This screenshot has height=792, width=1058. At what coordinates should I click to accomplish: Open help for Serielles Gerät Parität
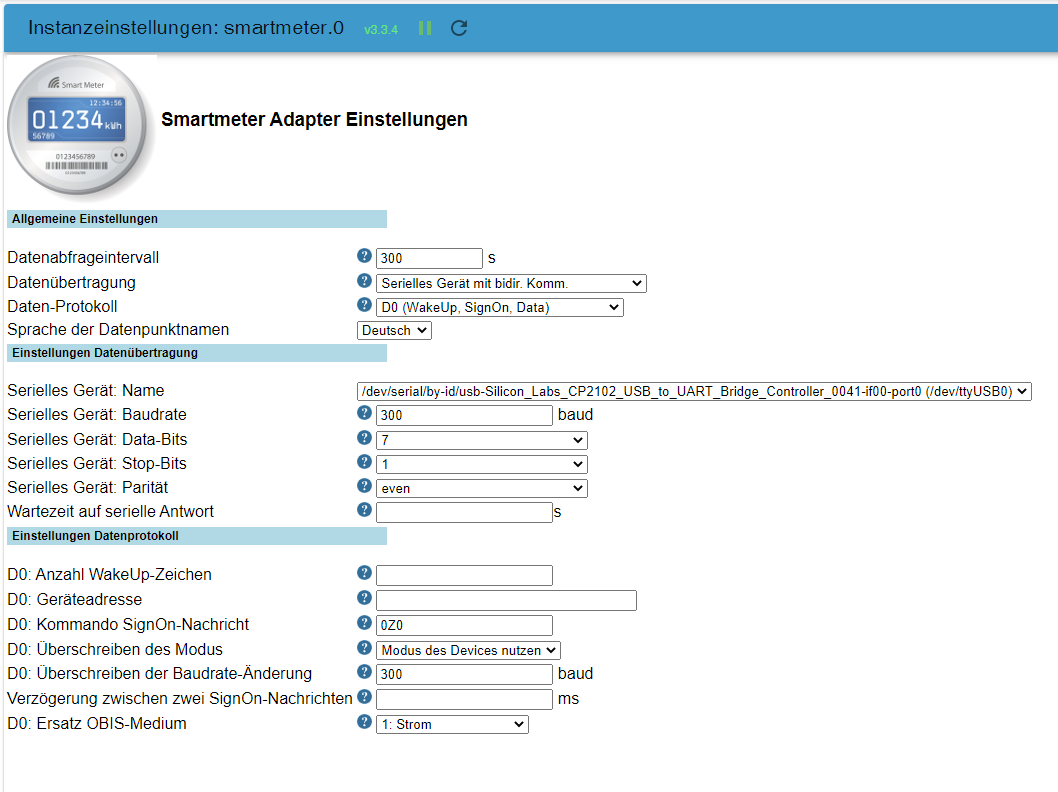coord(364,486)
